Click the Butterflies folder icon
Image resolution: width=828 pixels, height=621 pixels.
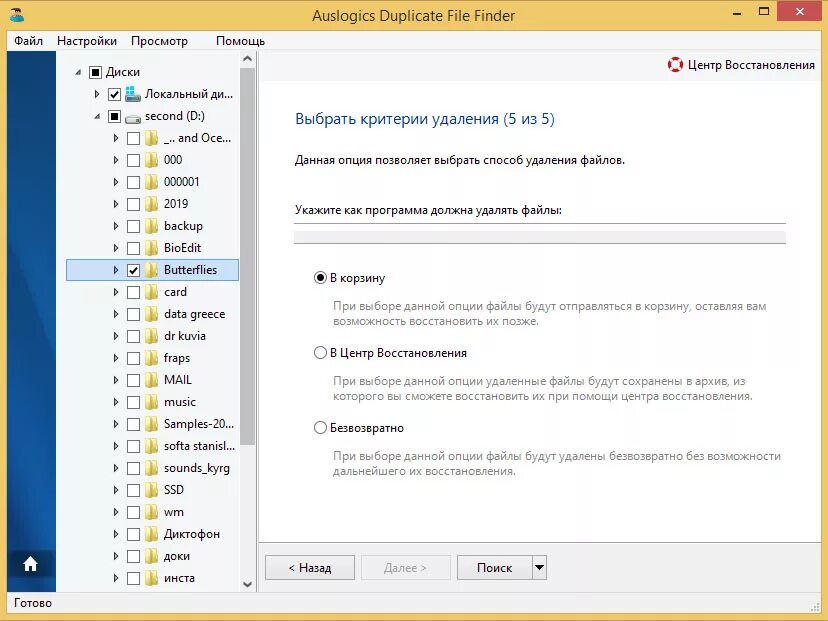pos(151,270)
